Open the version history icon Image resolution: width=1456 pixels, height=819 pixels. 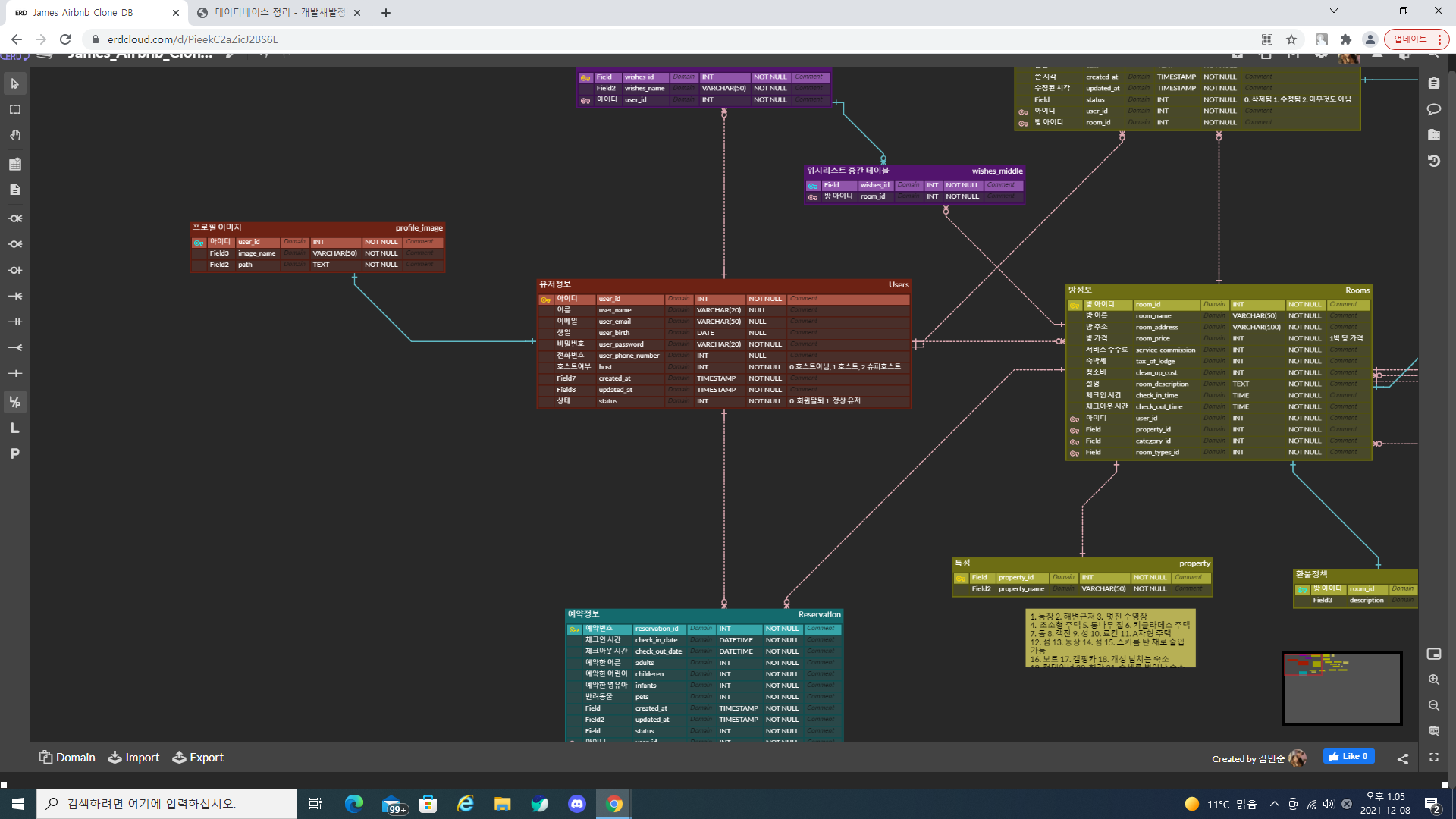click(1433, 161)
